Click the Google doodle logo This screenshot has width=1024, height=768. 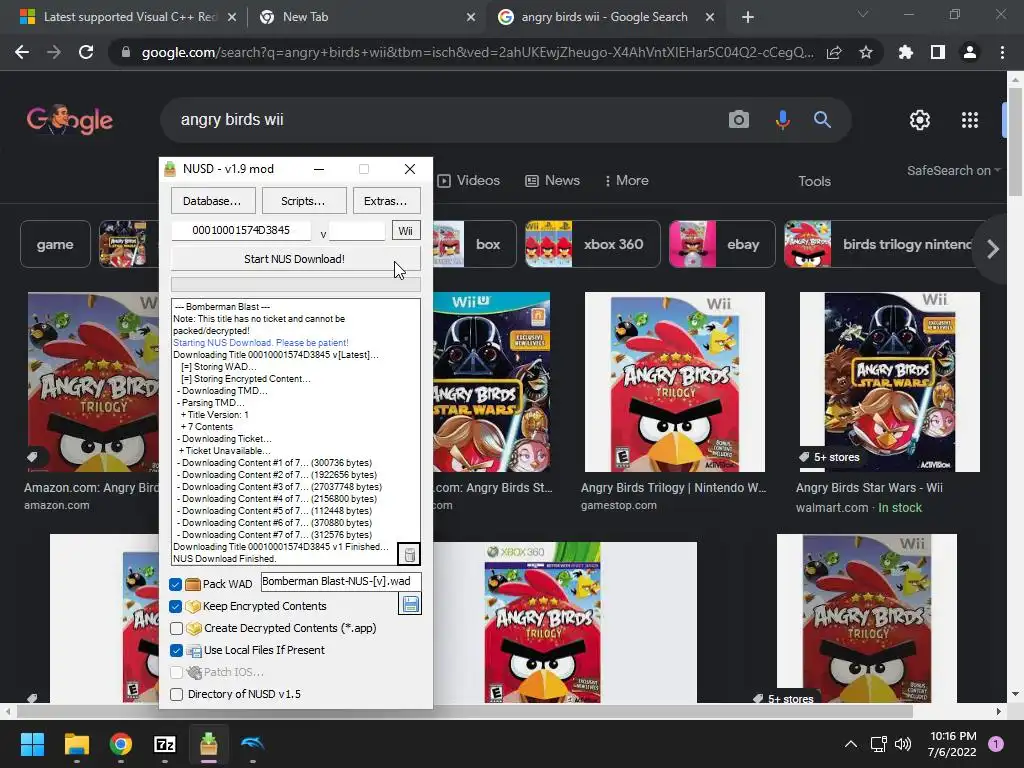[70, 120]
